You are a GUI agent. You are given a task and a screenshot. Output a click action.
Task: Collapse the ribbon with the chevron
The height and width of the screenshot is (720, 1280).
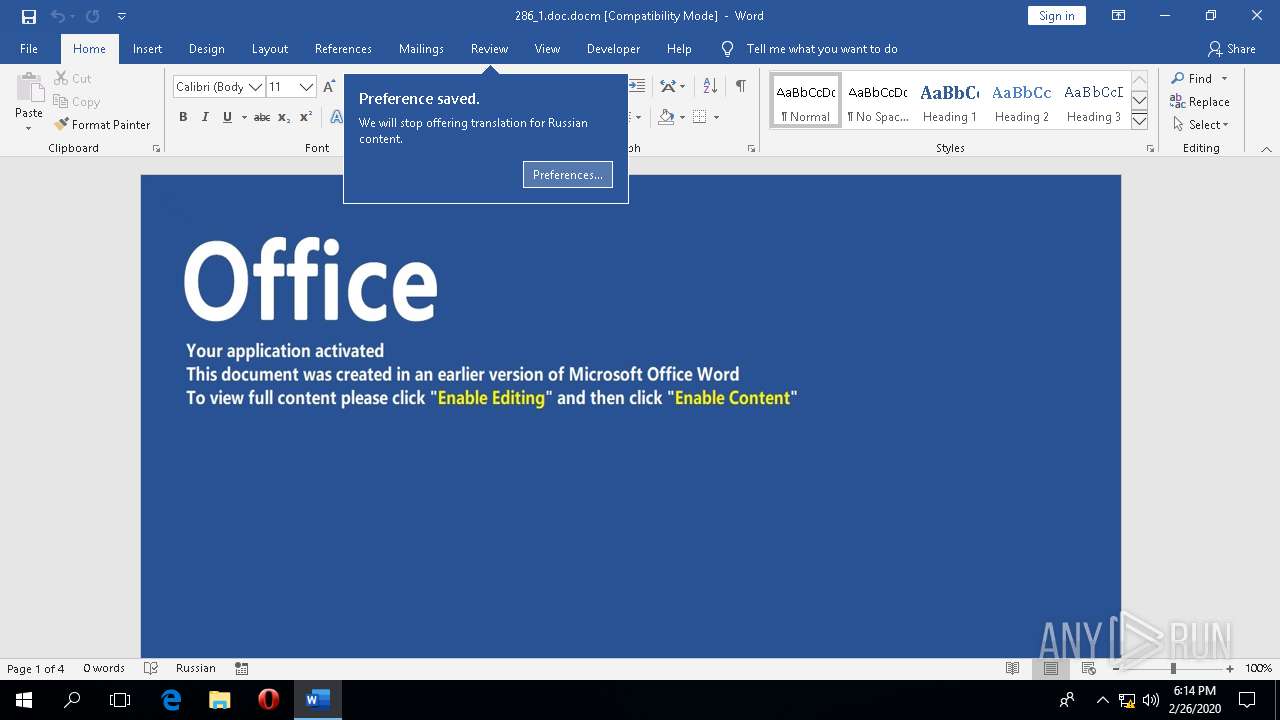tap(1266, 149)
